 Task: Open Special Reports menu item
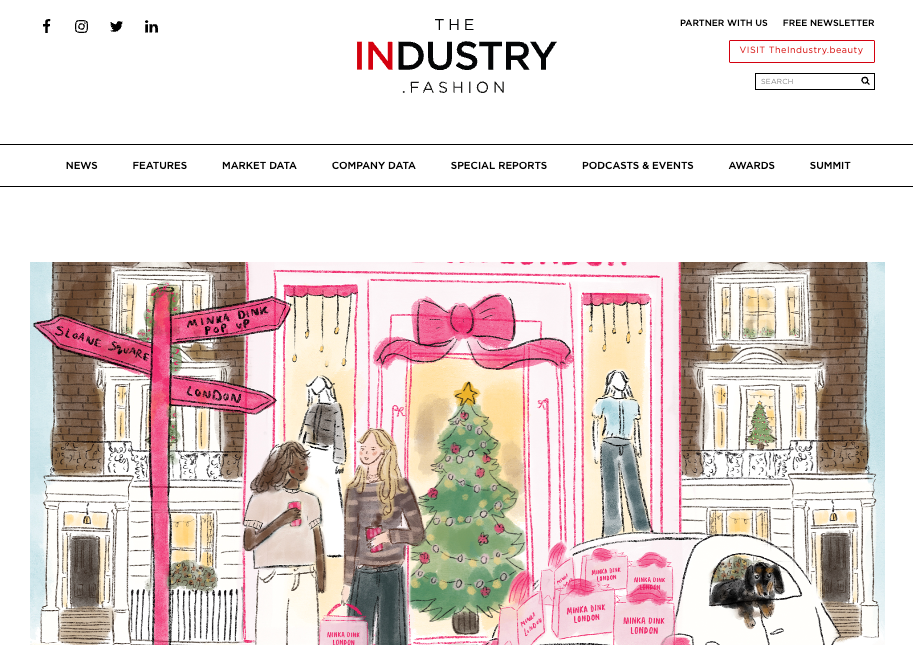[499, 165]
